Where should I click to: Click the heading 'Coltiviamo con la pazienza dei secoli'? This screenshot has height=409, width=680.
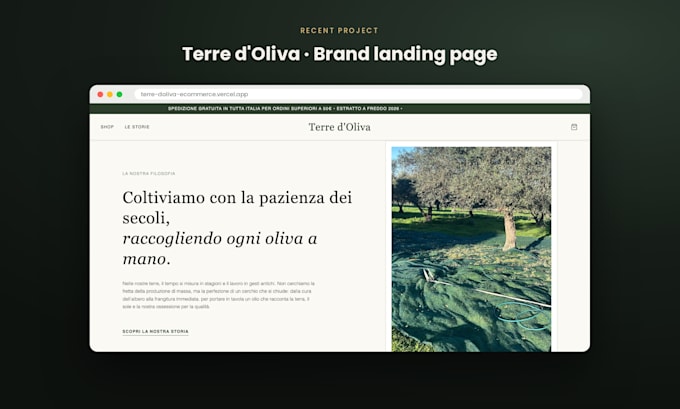click(237, 208)
